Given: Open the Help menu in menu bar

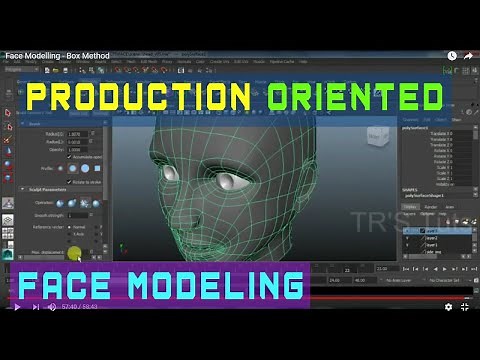Looking at the screenshot, I should click(303, 62).
